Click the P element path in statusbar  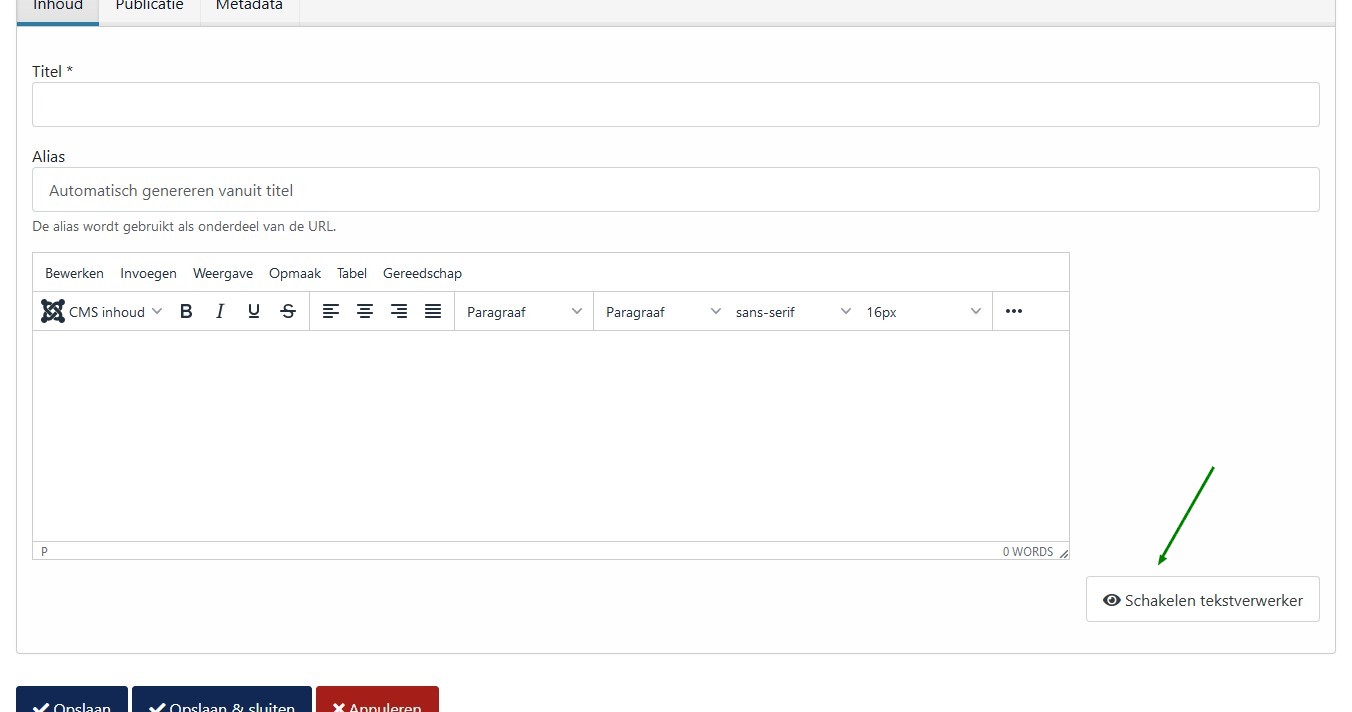coord(44,552)
